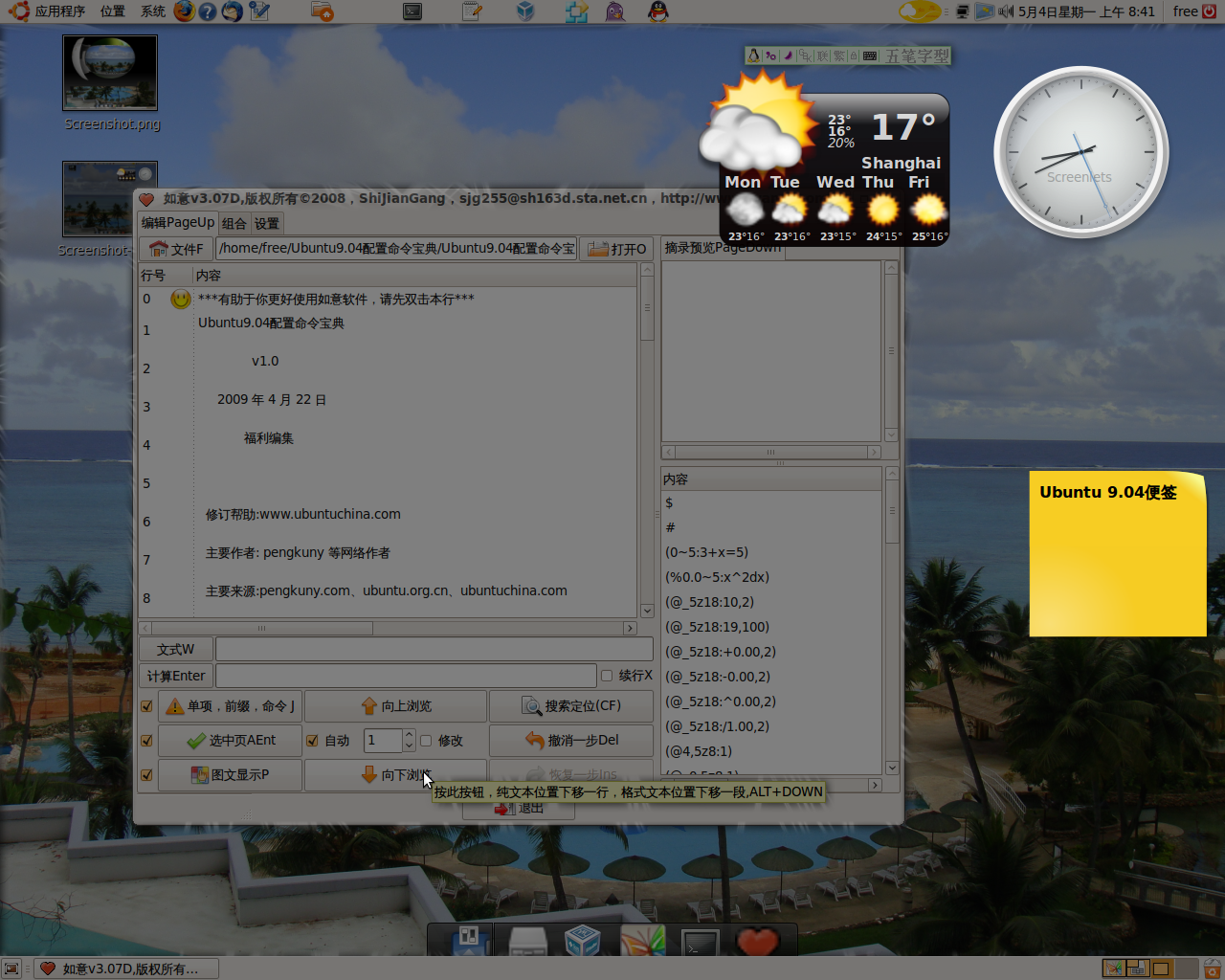Click the 选中页AEnt checkmark button
The width and height of the screenshot is (1225, 980).
point(230,741)
